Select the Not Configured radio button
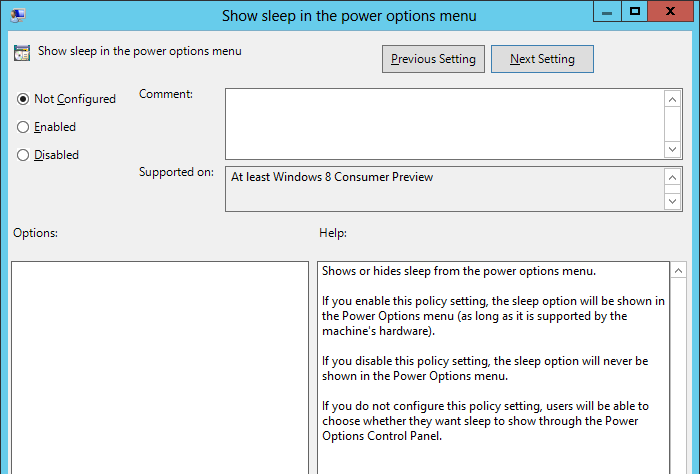This screenshot has width=700, height=474. click(23, 99)
